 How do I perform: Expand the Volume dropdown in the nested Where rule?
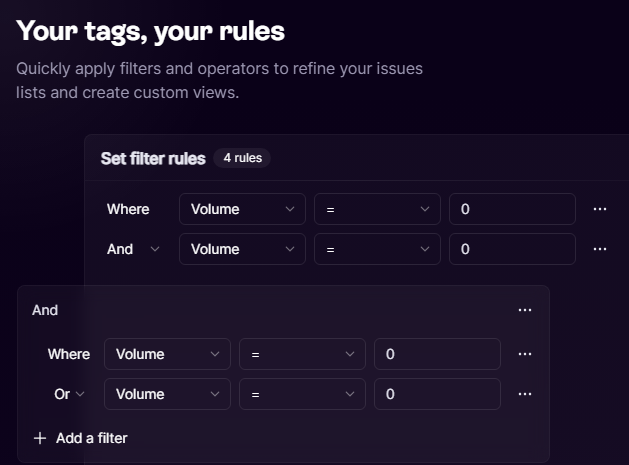pos(167,354)
